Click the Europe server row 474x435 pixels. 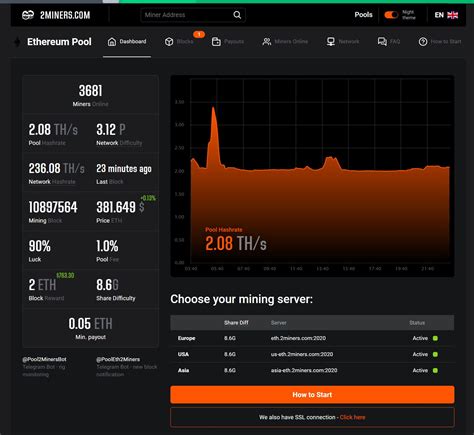pyautogui.click(x=312, y=338)
